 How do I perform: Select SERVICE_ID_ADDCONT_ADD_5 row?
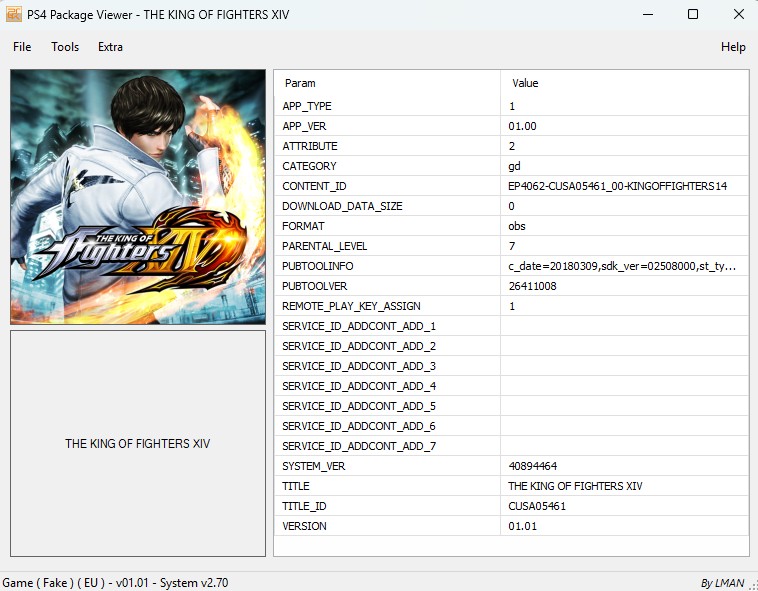click(x=511, y=406)
